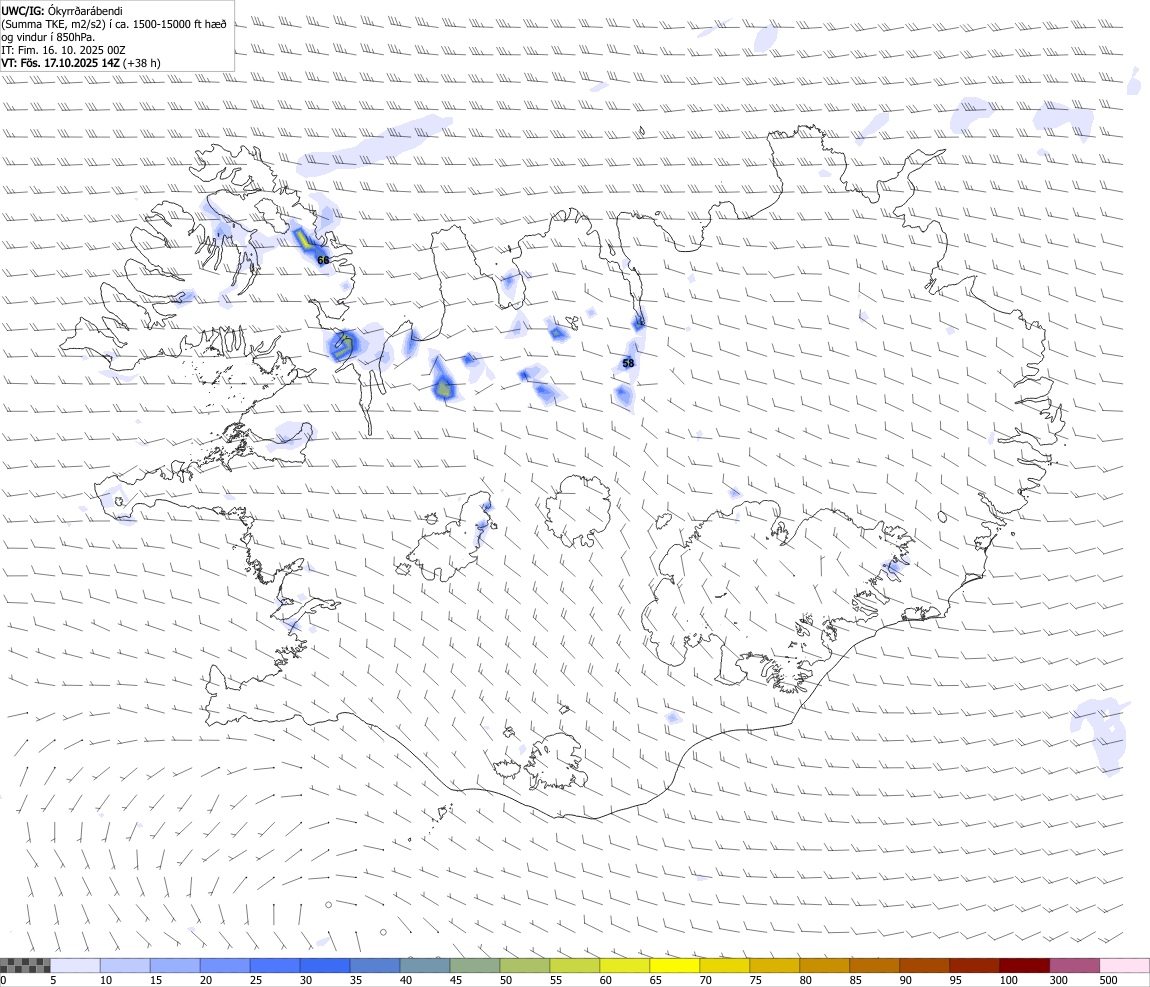Click the "300" legend scale label
The width and height of the screenshot is (1150, 987).
[1058, 980]
